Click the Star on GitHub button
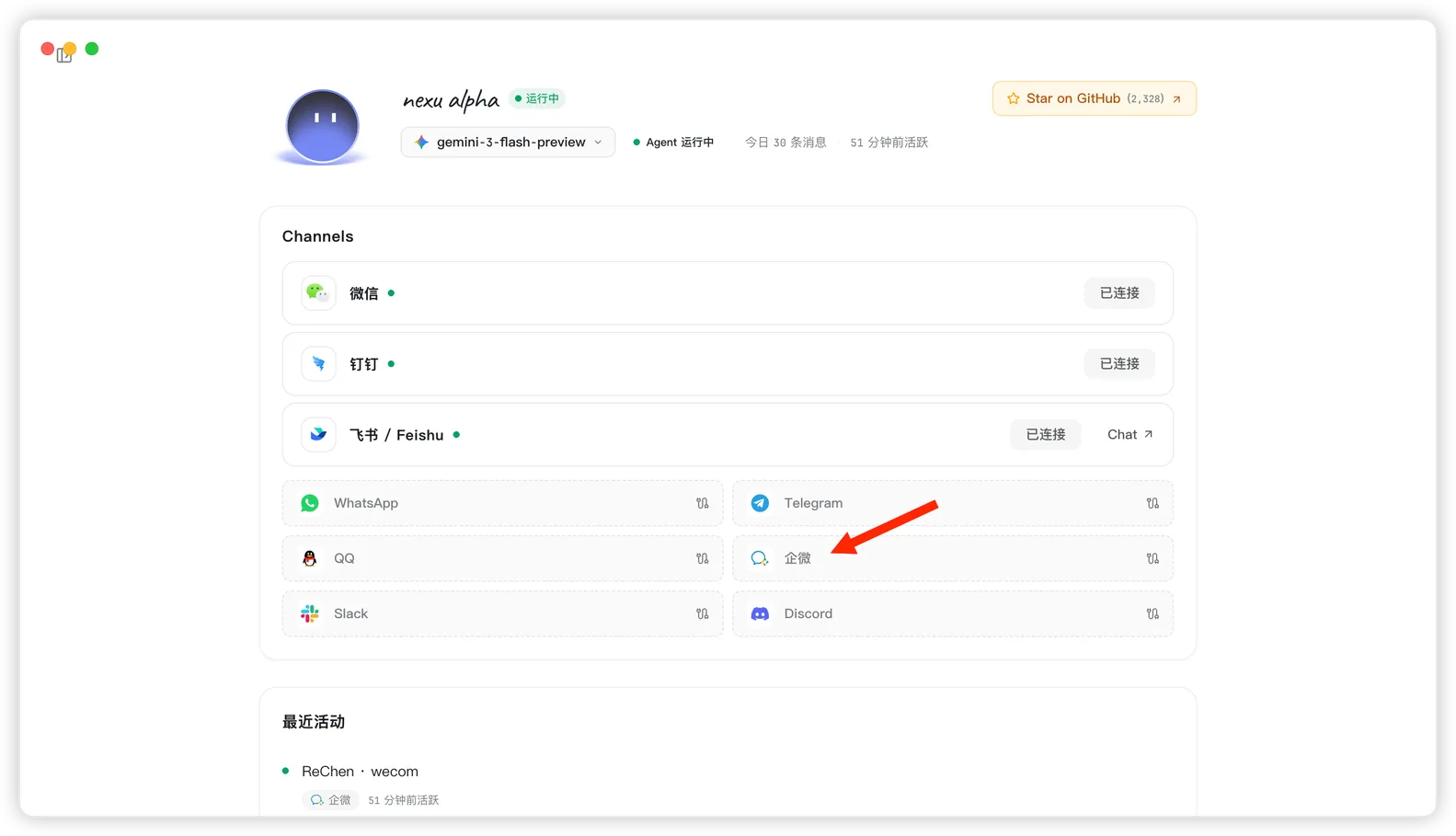 tap(1094, 98)
